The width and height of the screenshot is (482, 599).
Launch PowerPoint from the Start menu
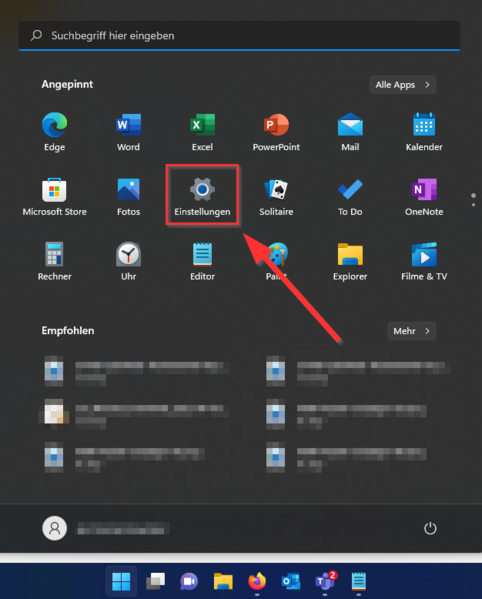[276, 131]
